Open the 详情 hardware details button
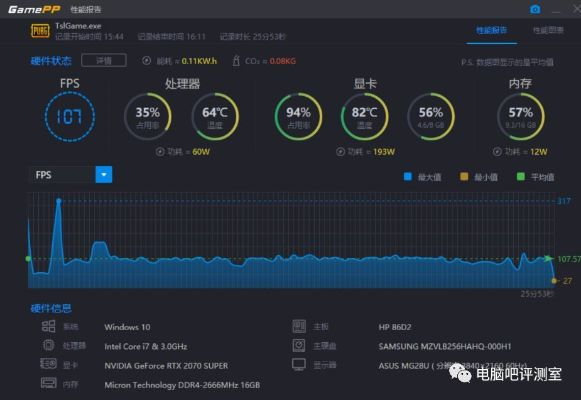Screen dimensions: 581x400 coord(104,60)
